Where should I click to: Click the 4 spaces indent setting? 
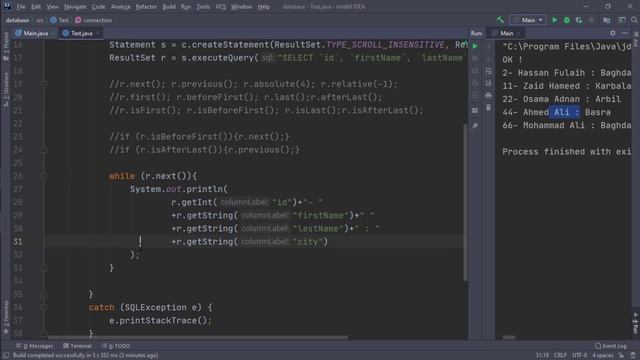[x=602, y=356]
